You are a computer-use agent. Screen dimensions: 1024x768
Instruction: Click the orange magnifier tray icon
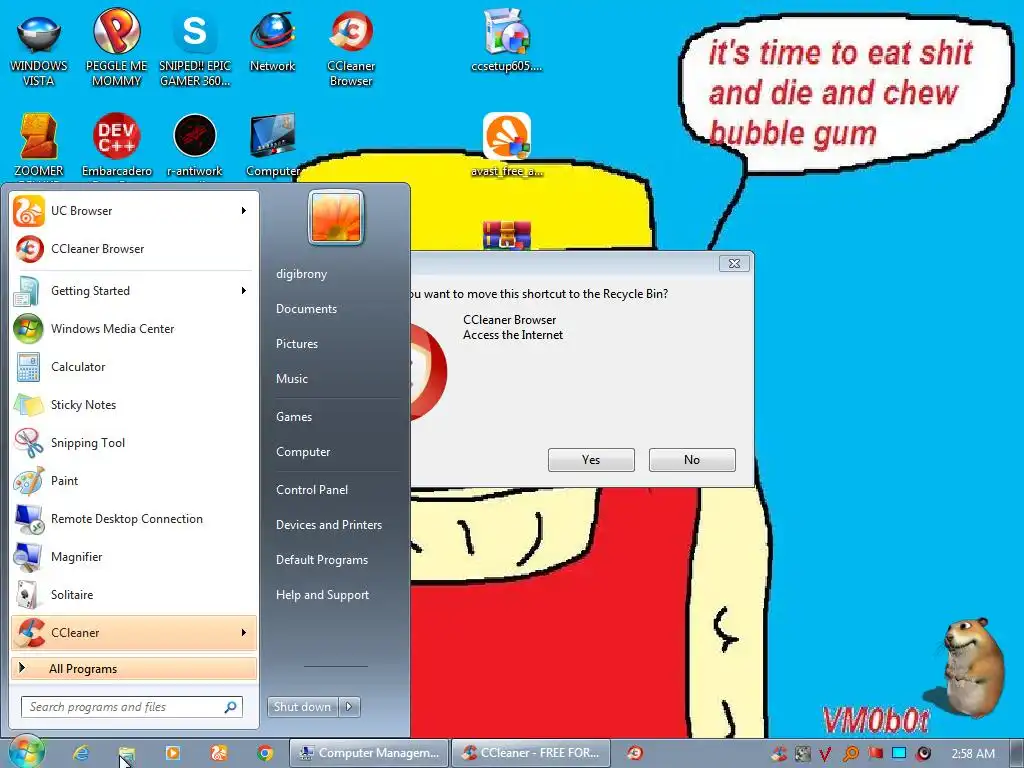[x=850, y=754]
